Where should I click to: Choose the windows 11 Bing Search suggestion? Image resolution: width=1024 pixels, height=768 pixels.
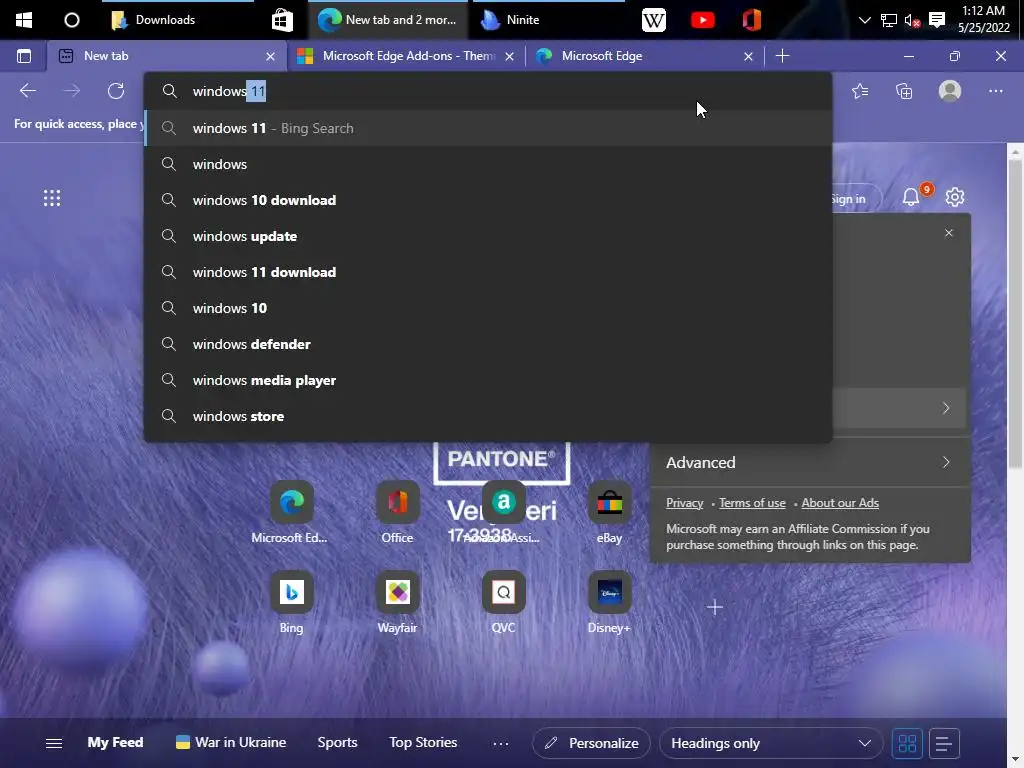[x=487, y=128]
